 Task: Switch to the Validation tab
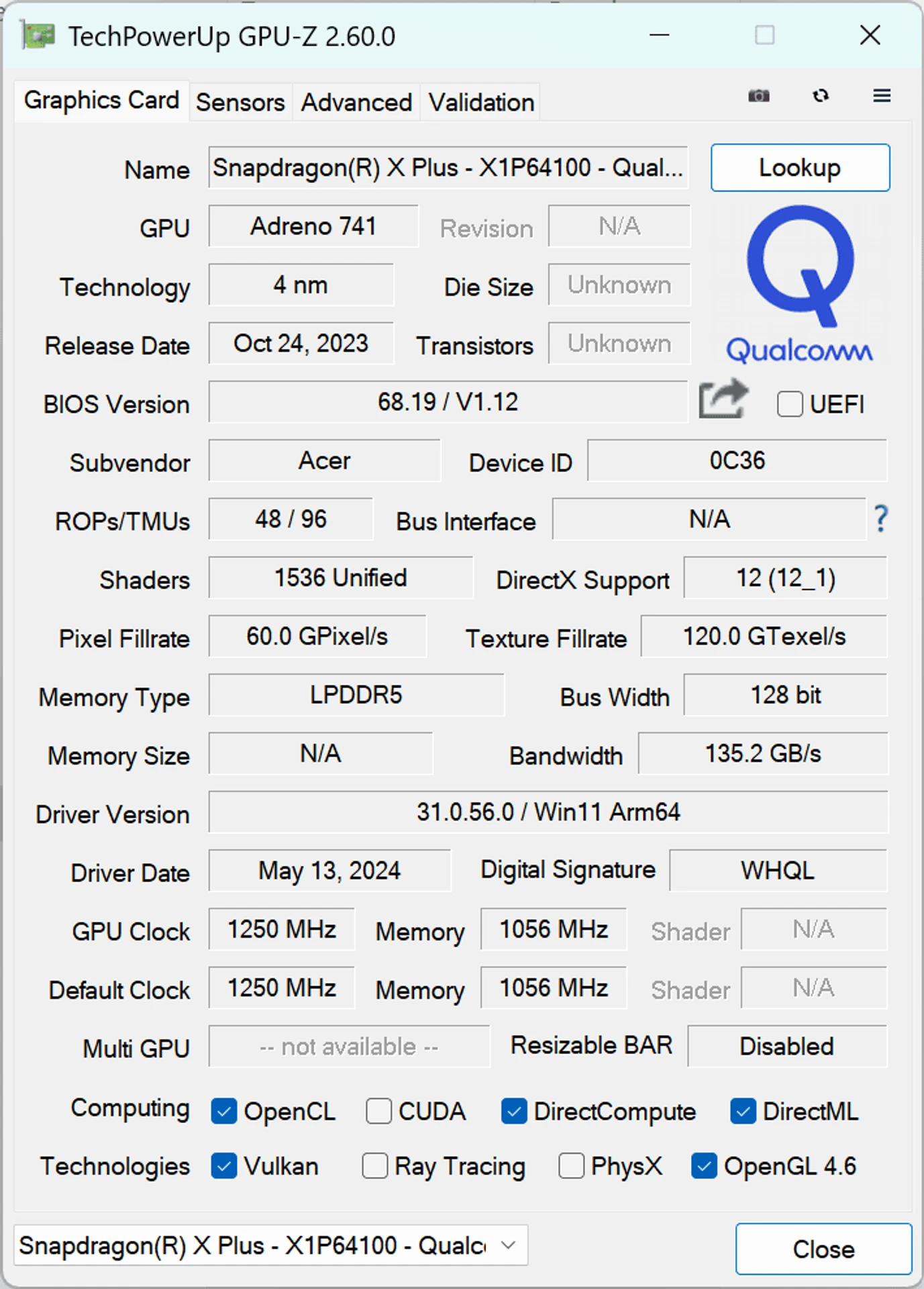(x=481, y=103)
